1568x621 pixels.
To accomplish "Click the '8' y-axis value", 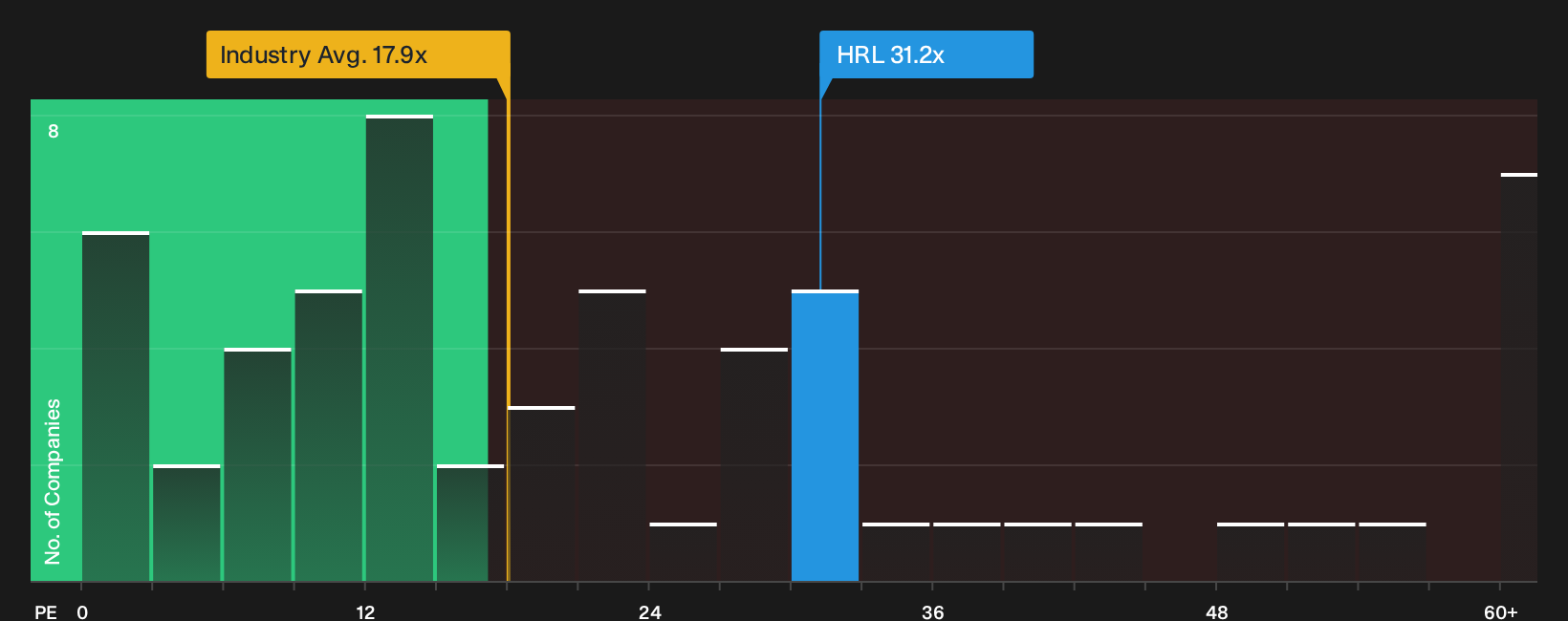I will pyautogui.click(x=54, y=131).
